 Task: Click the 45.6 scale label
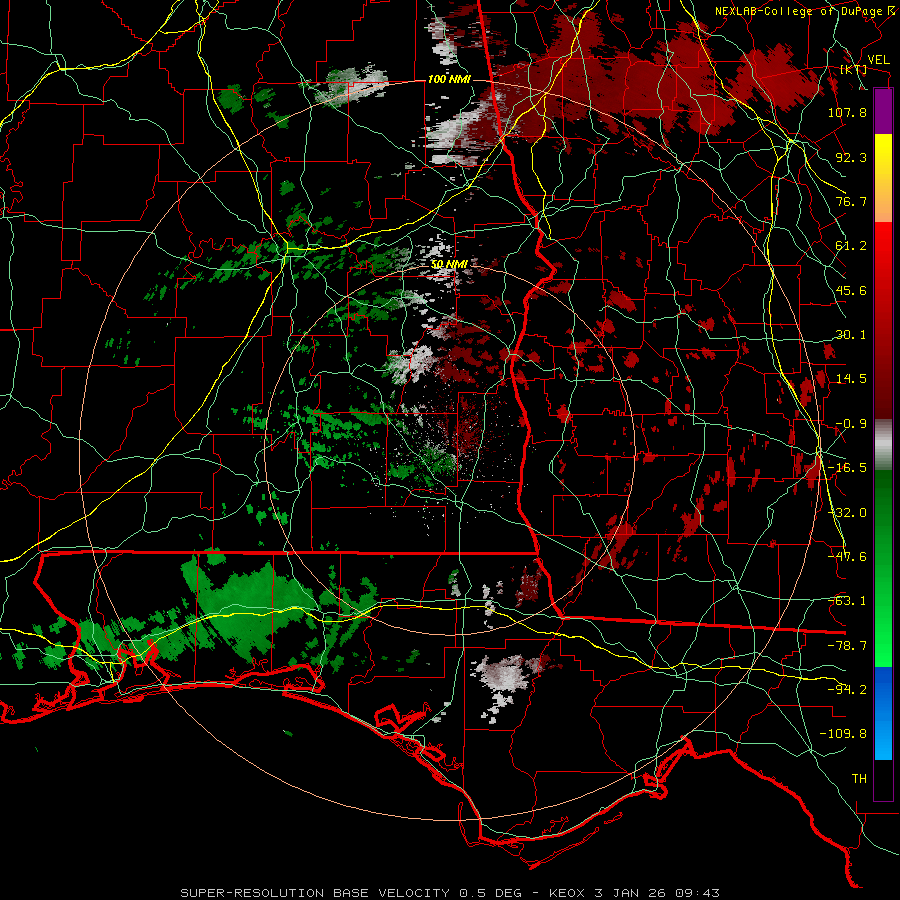(851, 290)
